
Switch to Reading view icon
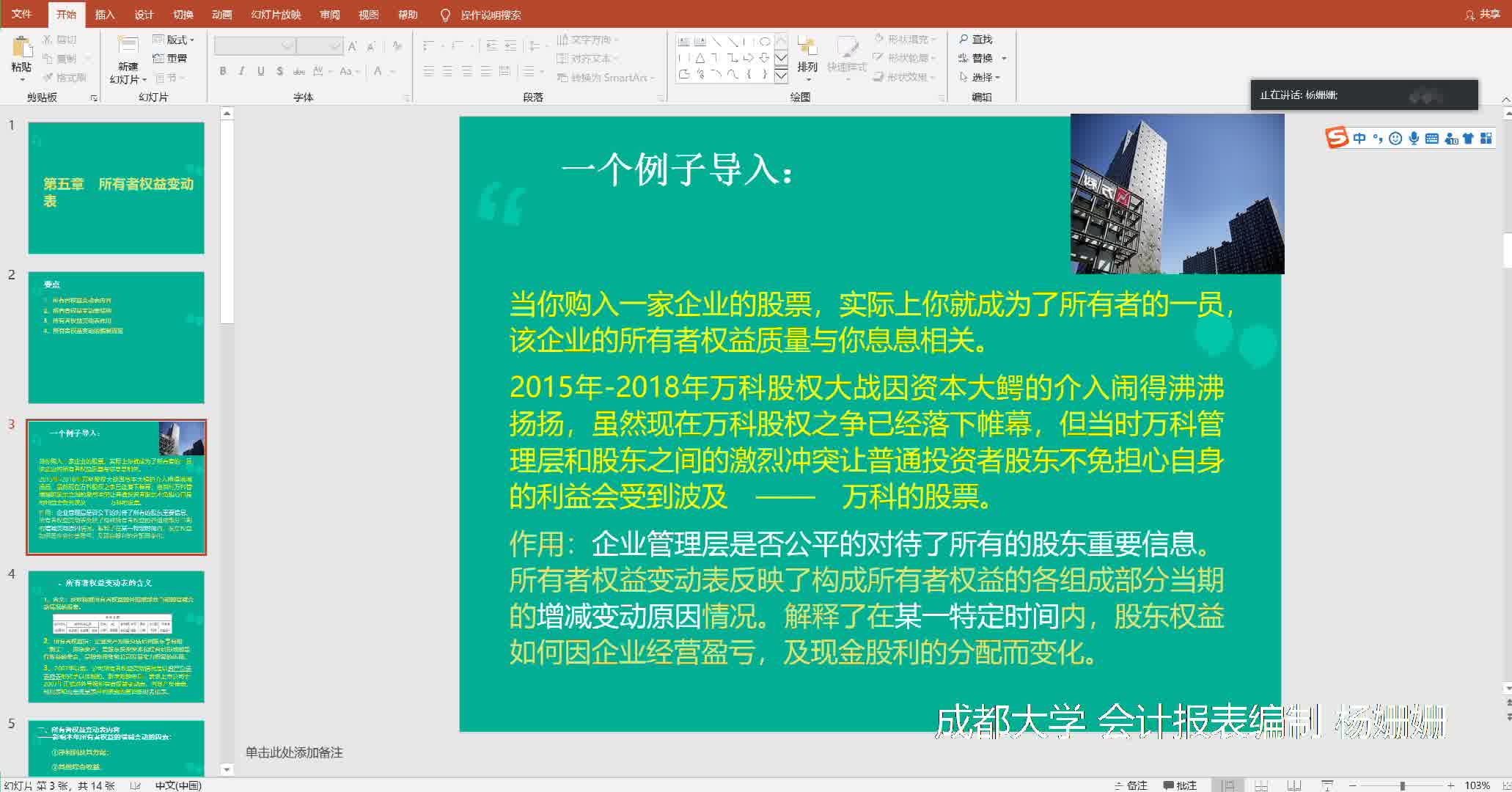point(1294,785)
